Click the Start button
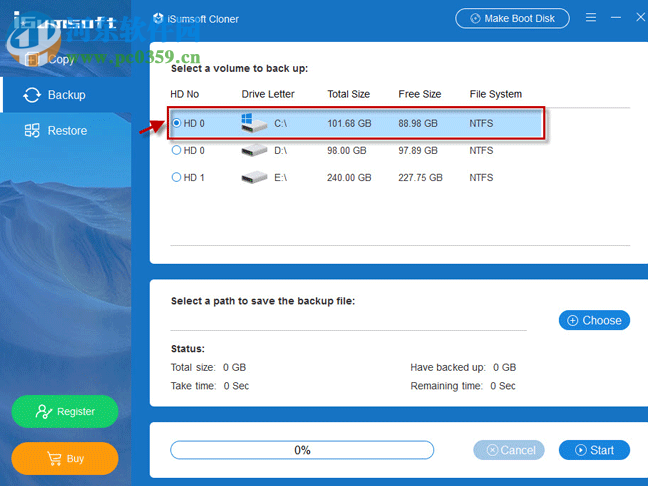This screenshot has width=648, height=486. 594,450
